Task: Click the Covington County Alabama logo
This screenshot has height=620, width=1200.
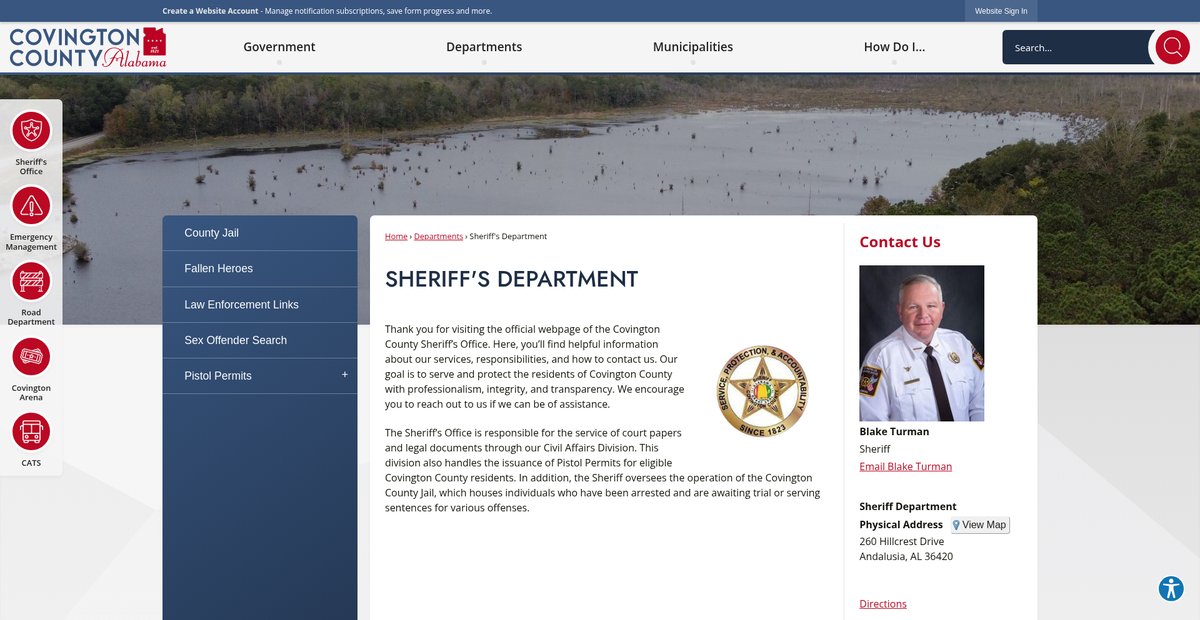Action: (88, 47)
